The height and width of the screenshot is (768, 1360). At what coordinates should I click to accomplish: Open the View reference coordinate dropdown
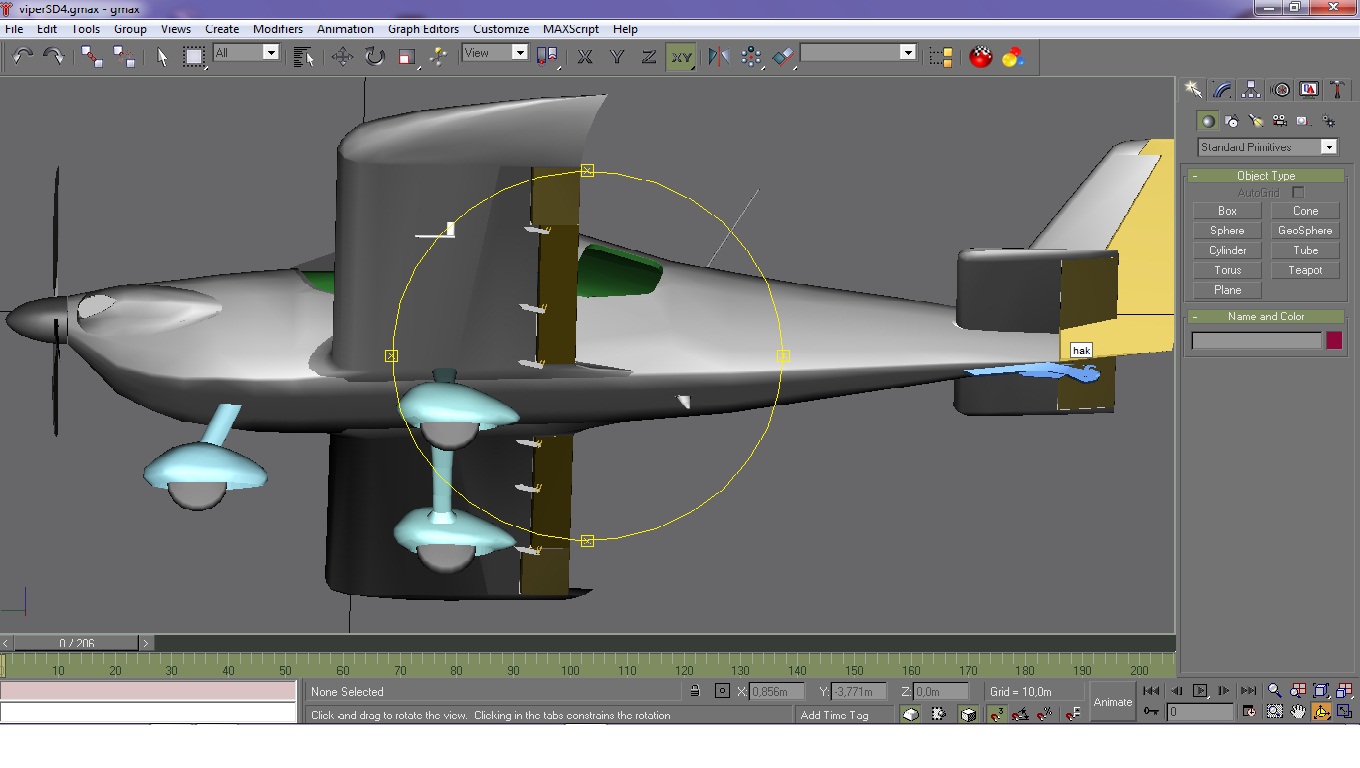(x=495, y=53)
